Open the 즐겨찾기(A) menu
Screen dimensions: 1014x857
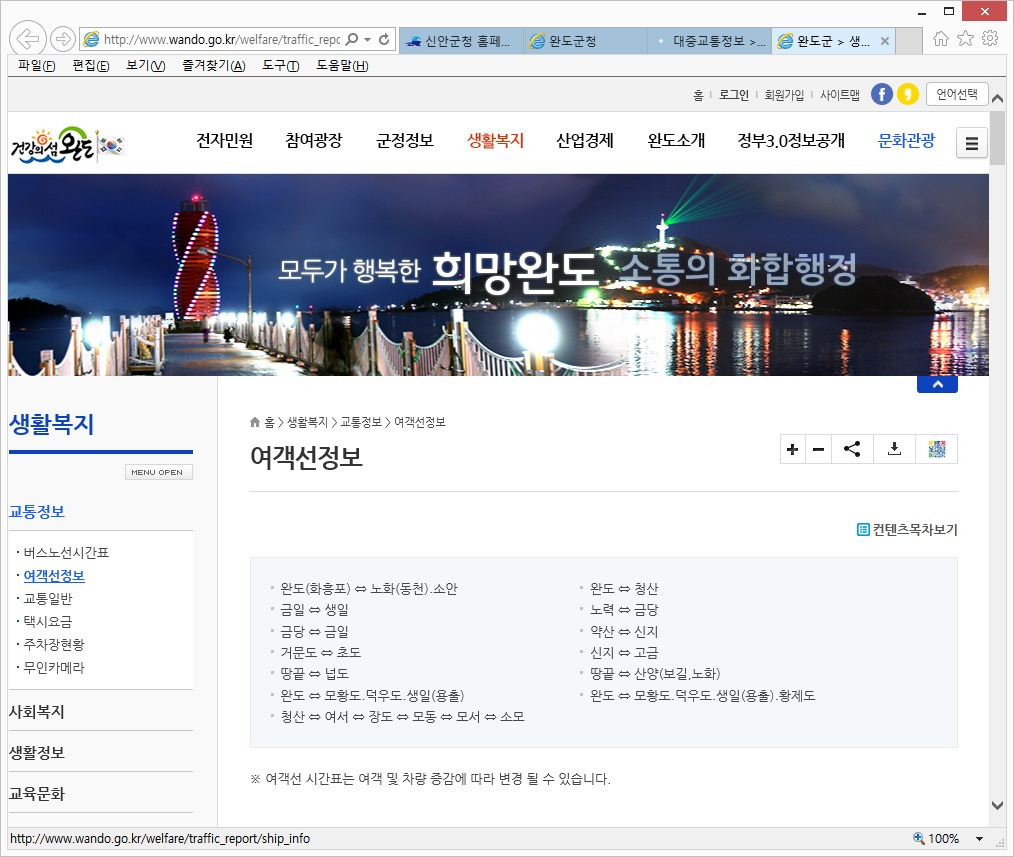click(x=213, y=65)
